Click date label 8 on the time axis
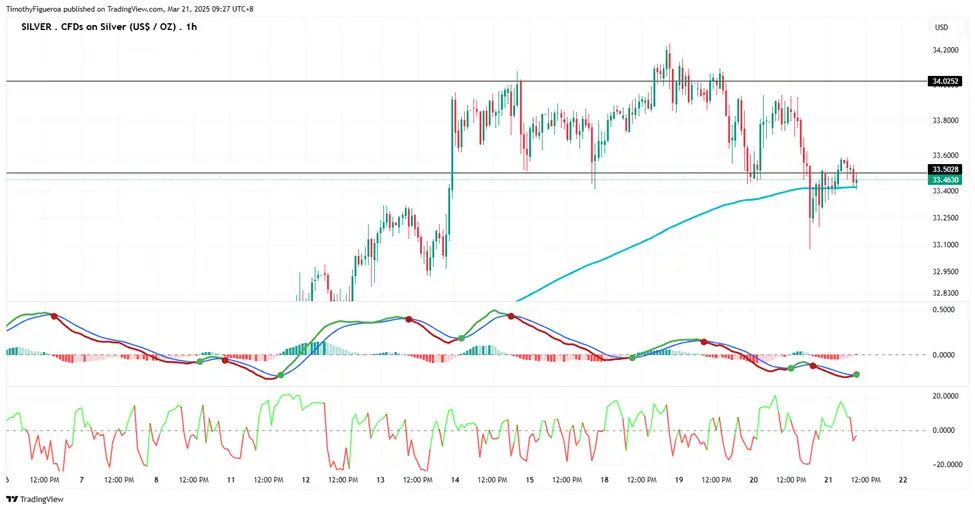The image size is (975, 510). coord(156,480)
